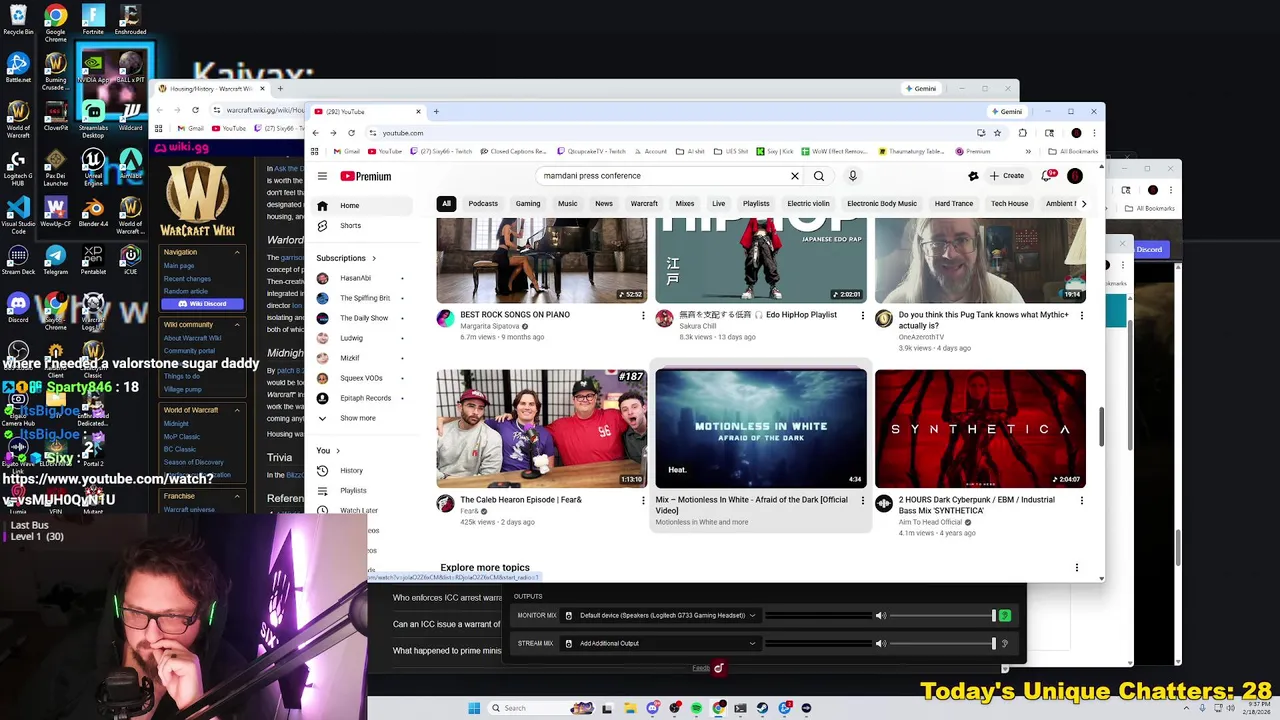This screenshot has height=720, width=1280.
Task: Reload the youtube.com page
Action: pos(351,133)
